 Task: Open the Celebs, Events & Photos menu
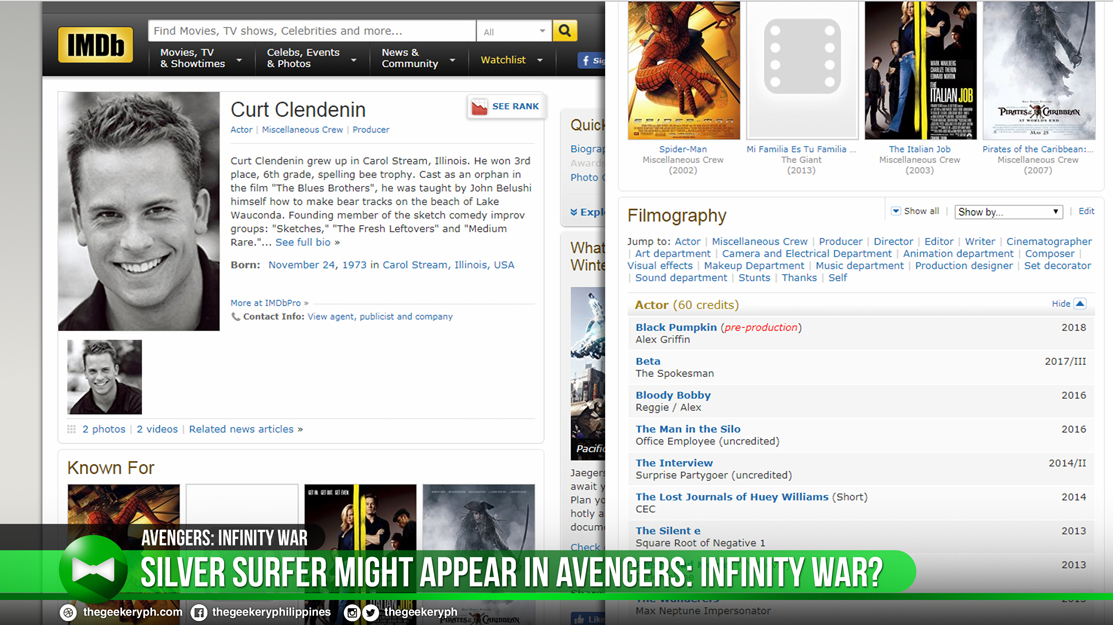tap(311, 58)
